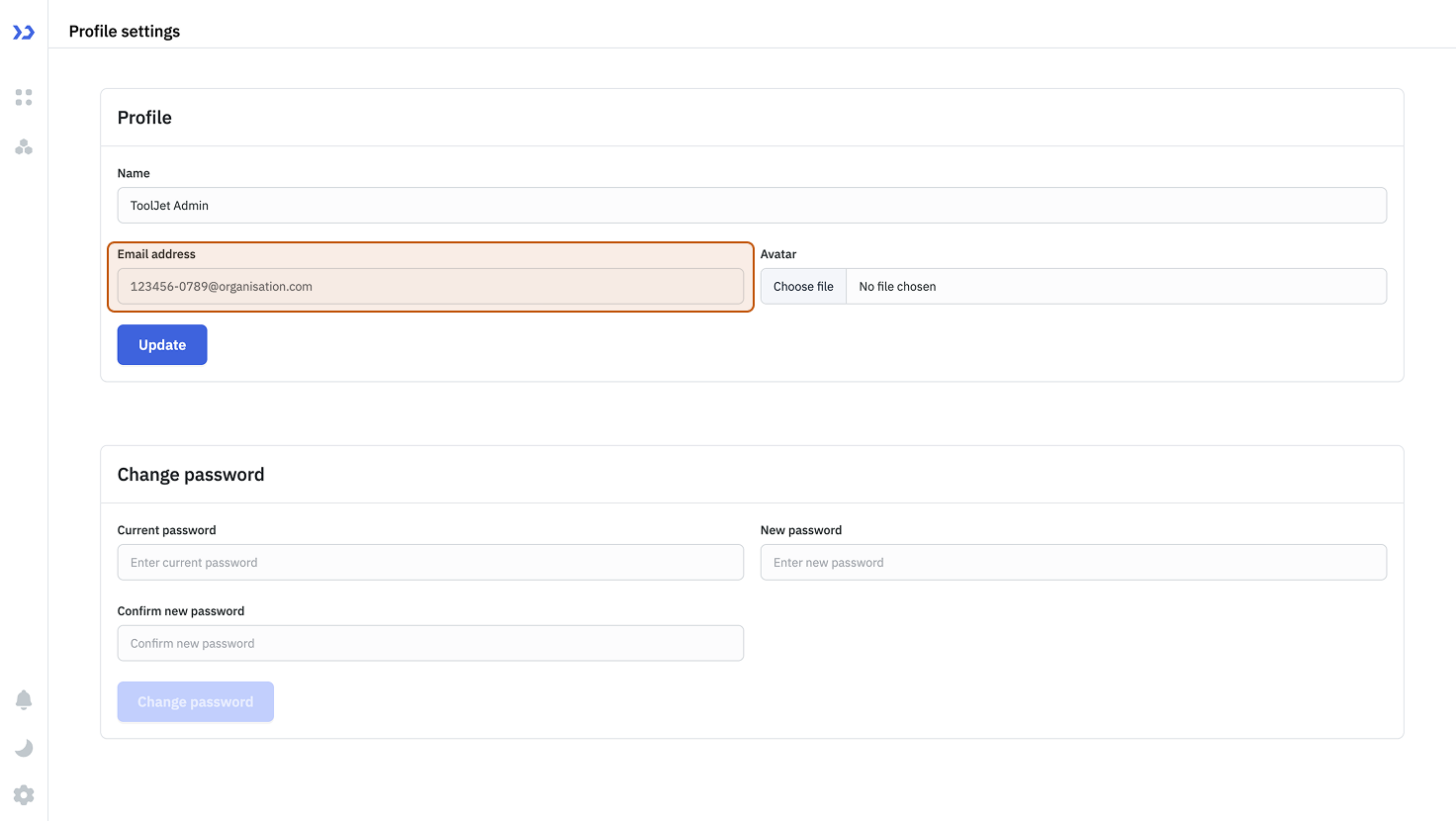Image resolution: width=1456 pixels, height=821 pixels.
Task: Click the disabled Email address field
Action: (x=430, y=287)
